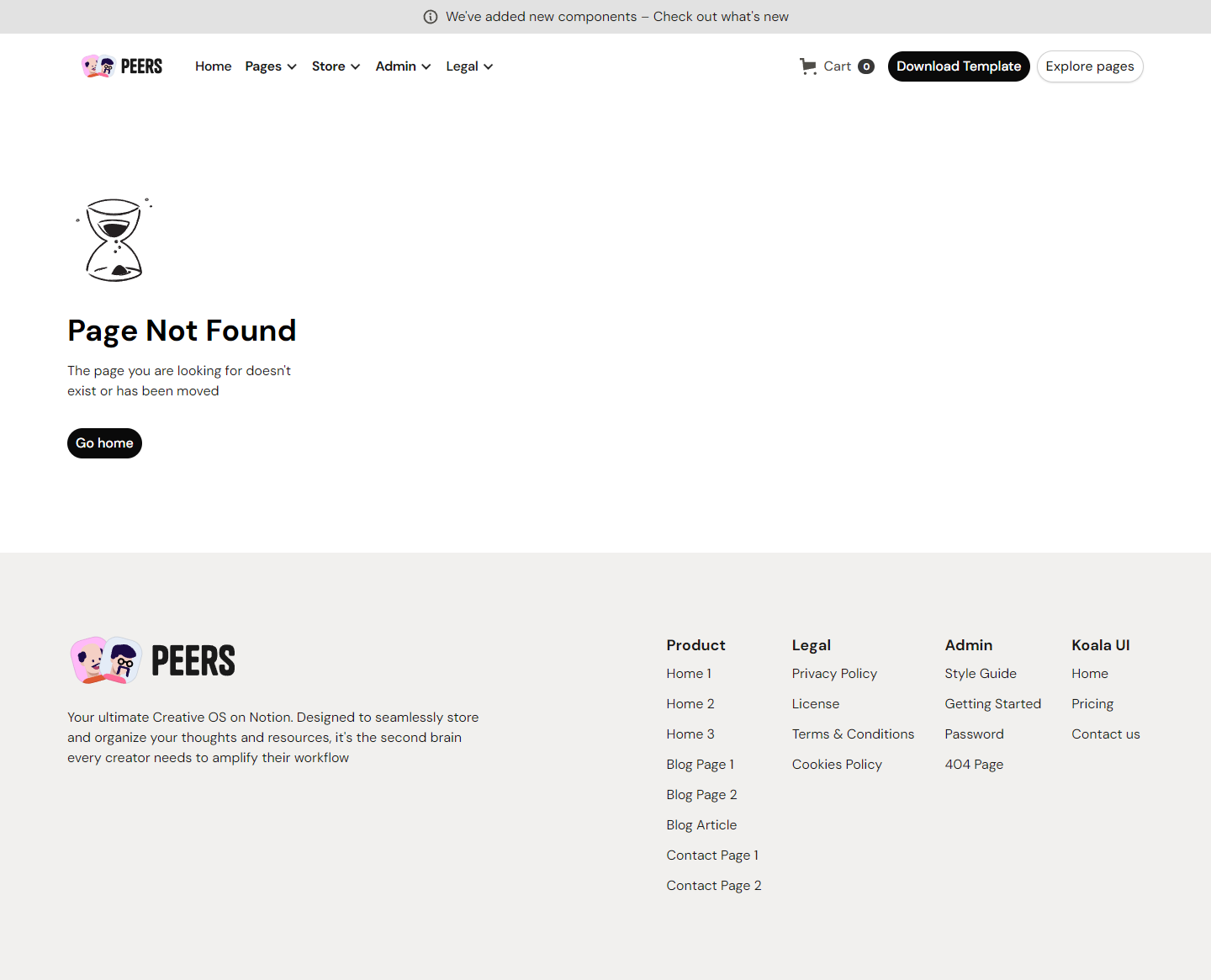Screen dimensions: 1211x980
Task: Expand the Admin navigation dropdown
Action: 402,66
